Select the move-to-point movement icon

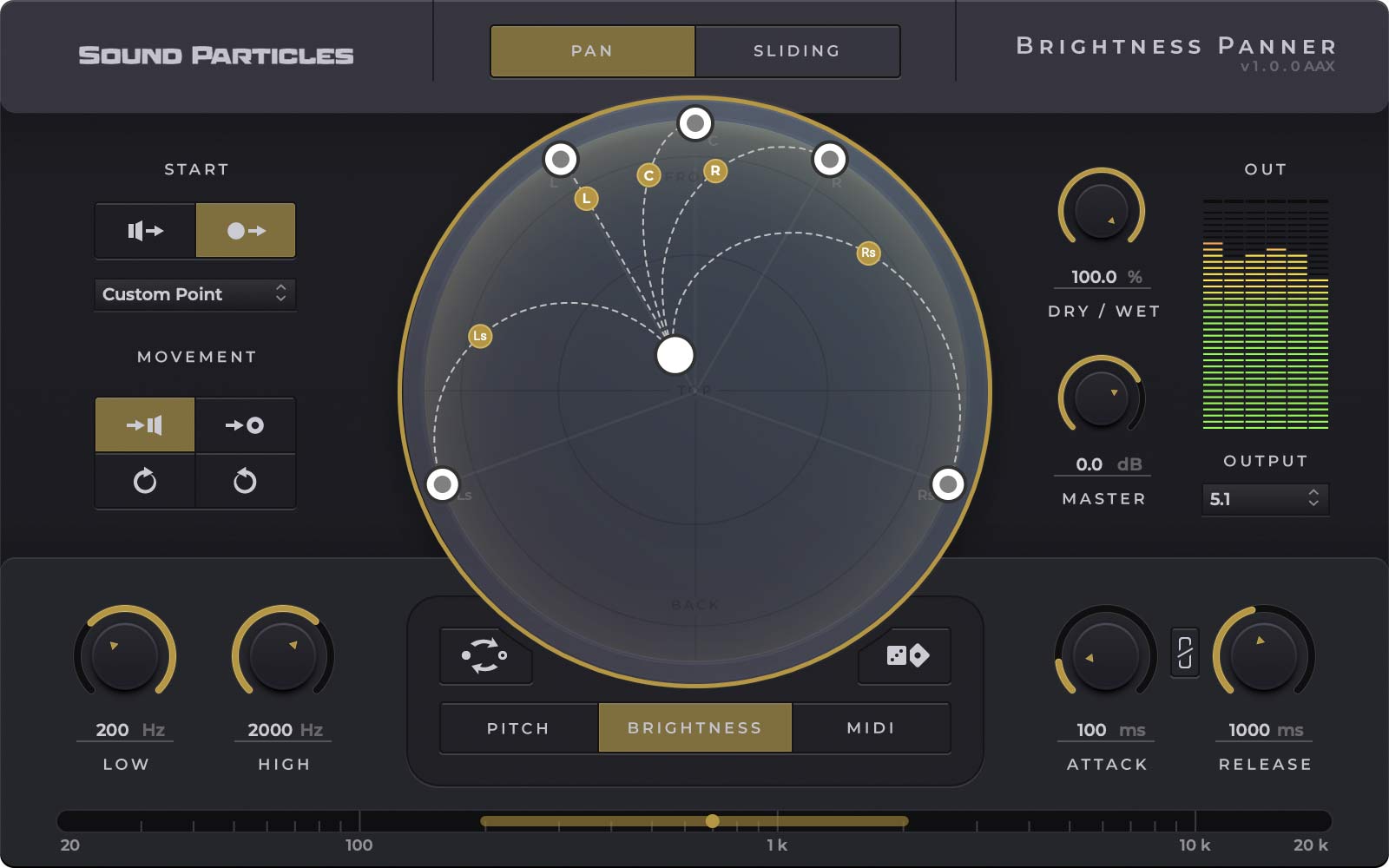pyautogui.click(x=246, y=424)
